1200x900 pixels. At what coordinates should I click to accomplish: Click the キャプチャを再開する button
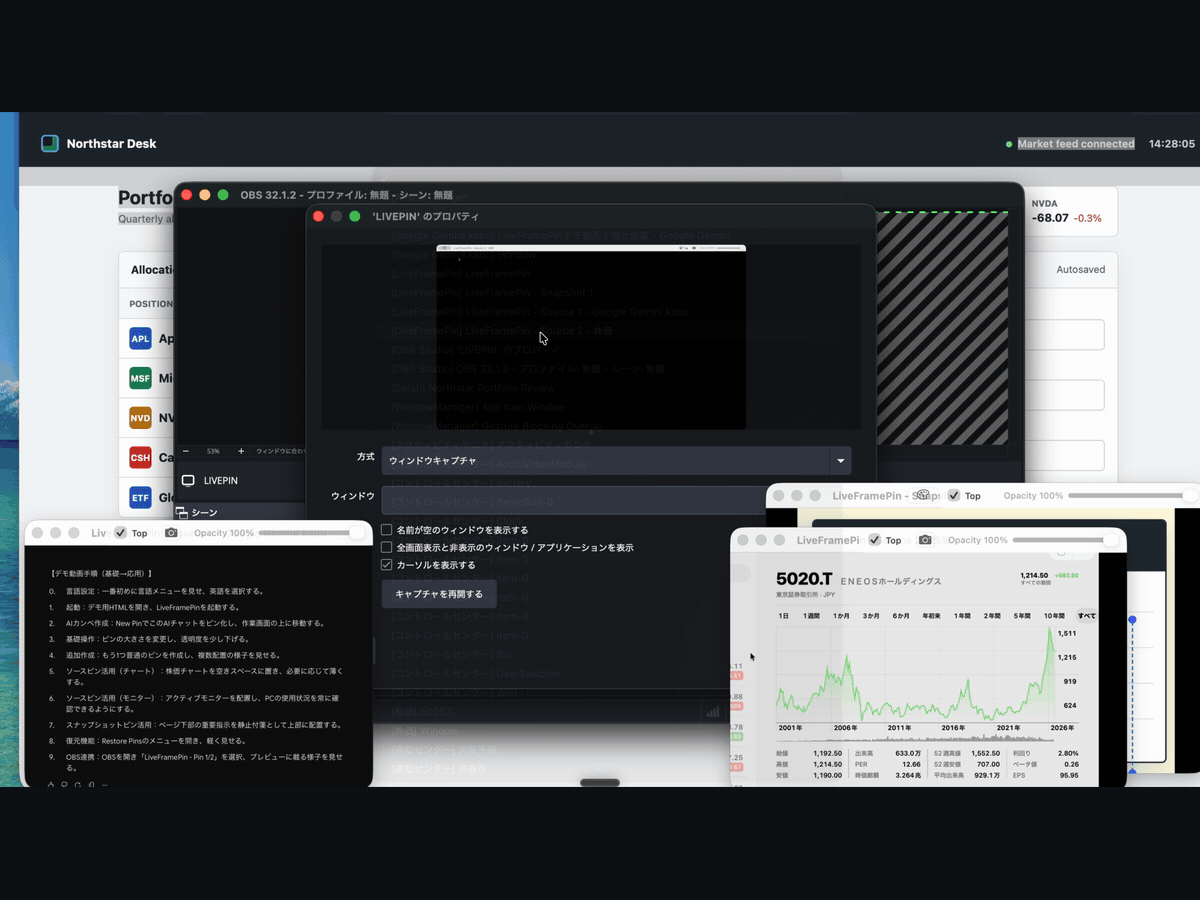439,594
